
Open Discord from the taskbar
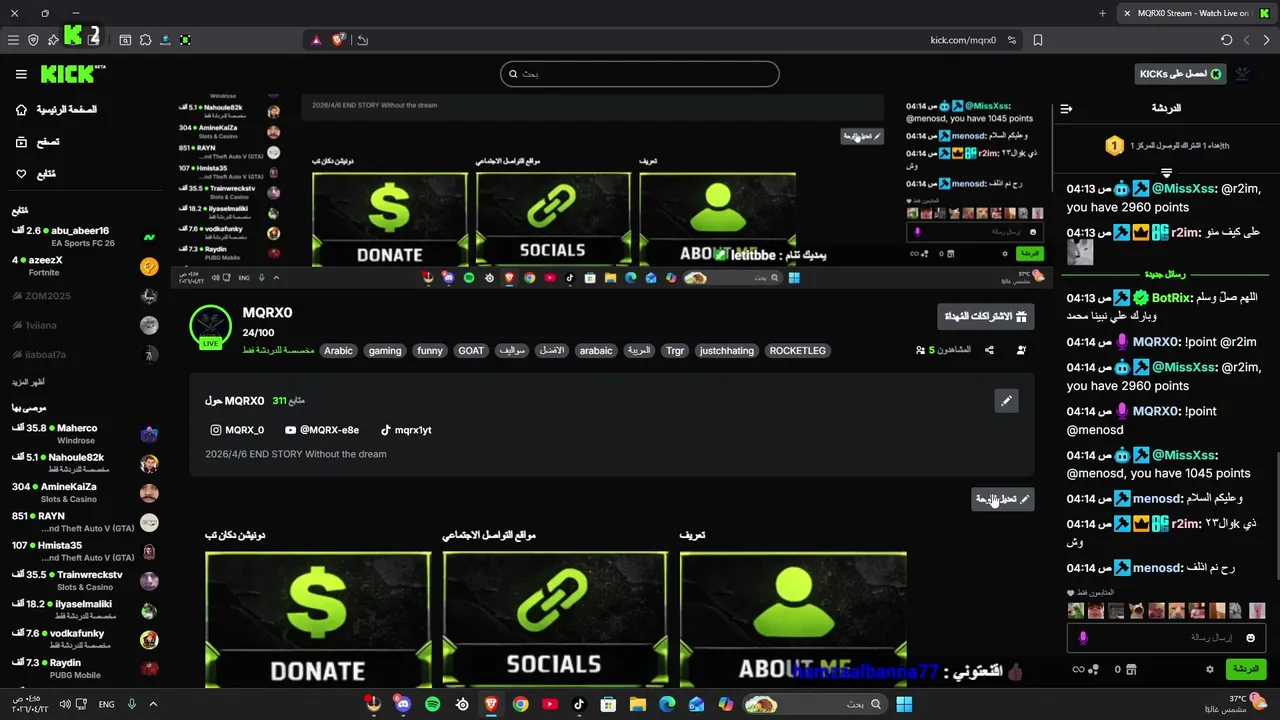(402, 704)
